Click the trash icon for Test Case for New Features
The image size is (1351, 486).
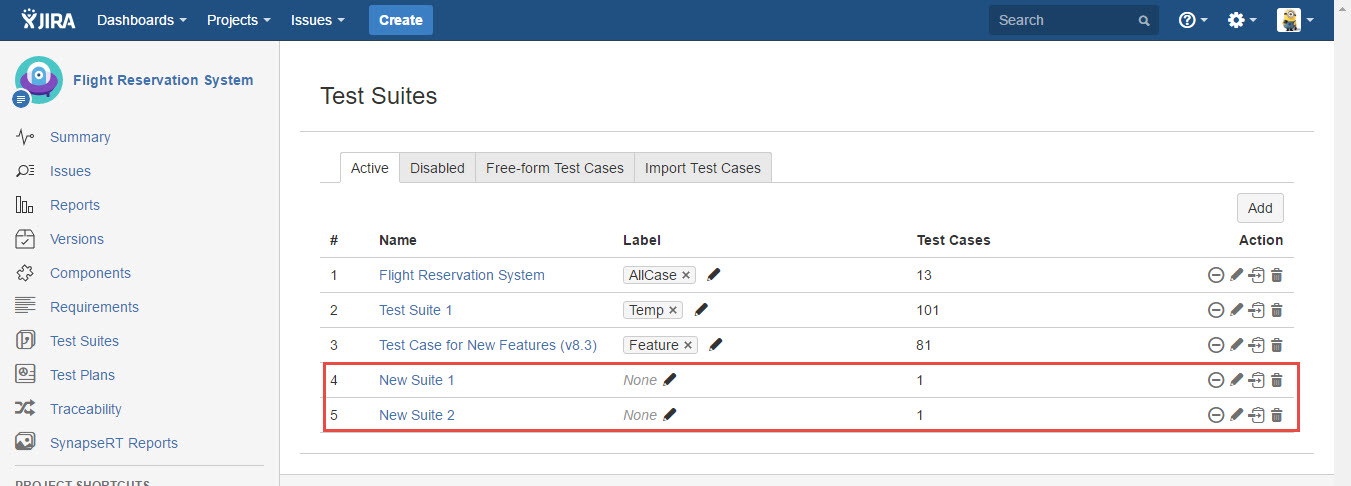pos(1276,345)
